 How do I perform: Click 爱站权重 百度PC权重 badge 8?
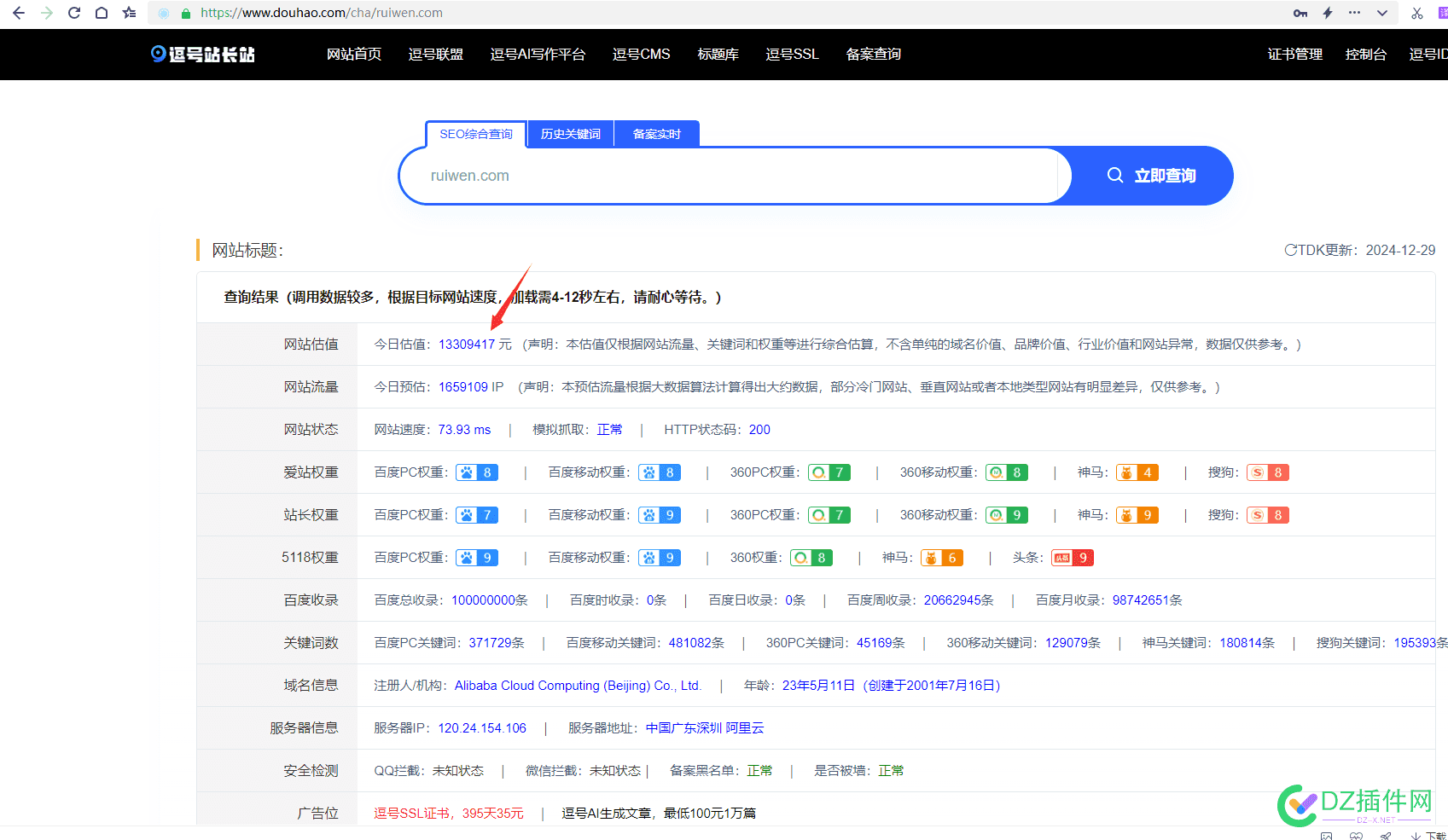point(477,472)
